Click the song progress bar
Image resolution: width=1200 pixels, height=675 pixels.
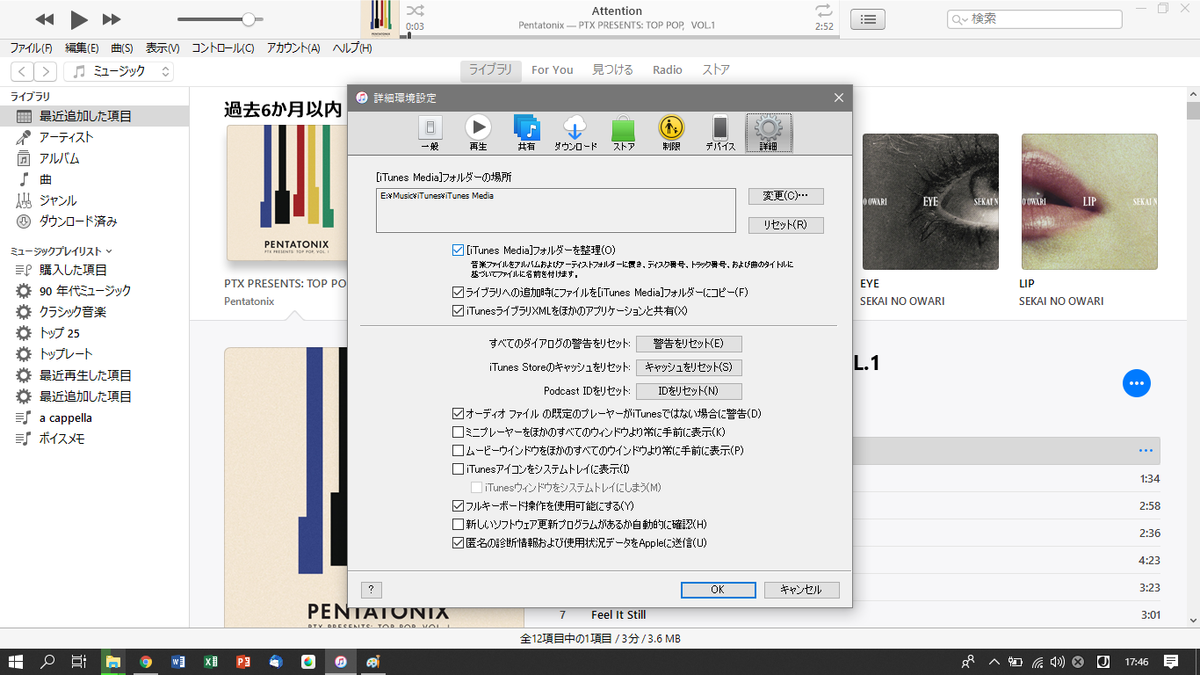[620, 36]
